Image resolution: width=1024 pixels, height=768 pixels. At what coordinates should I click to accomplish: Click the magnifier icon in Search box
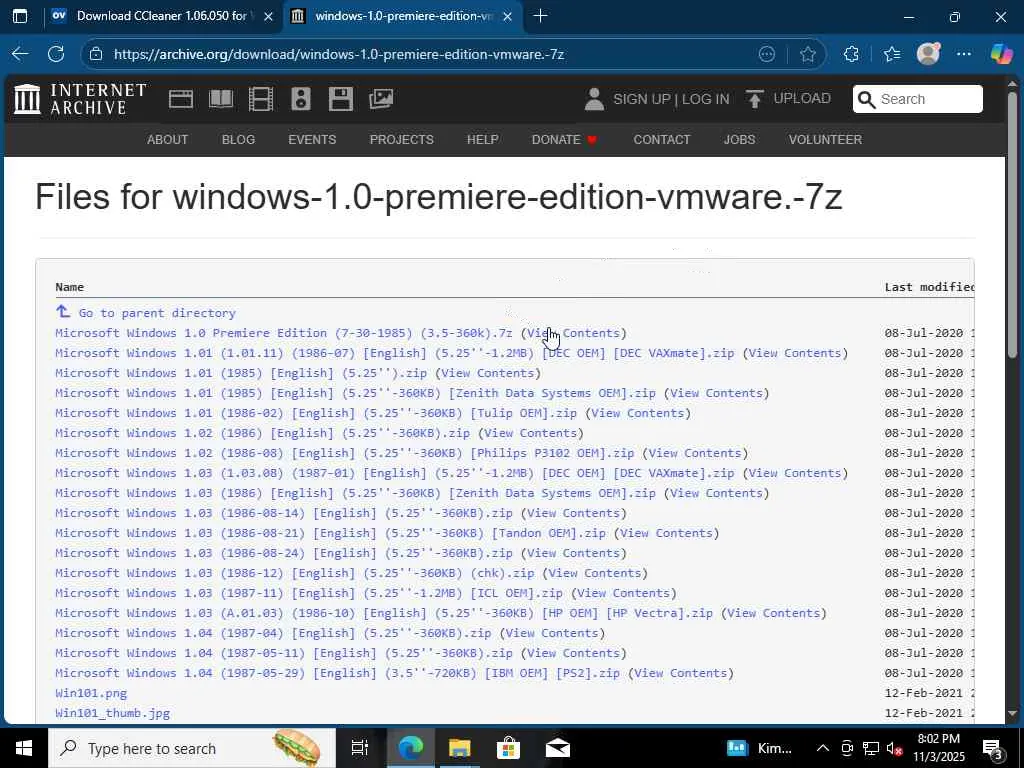[x=867, y=99]
